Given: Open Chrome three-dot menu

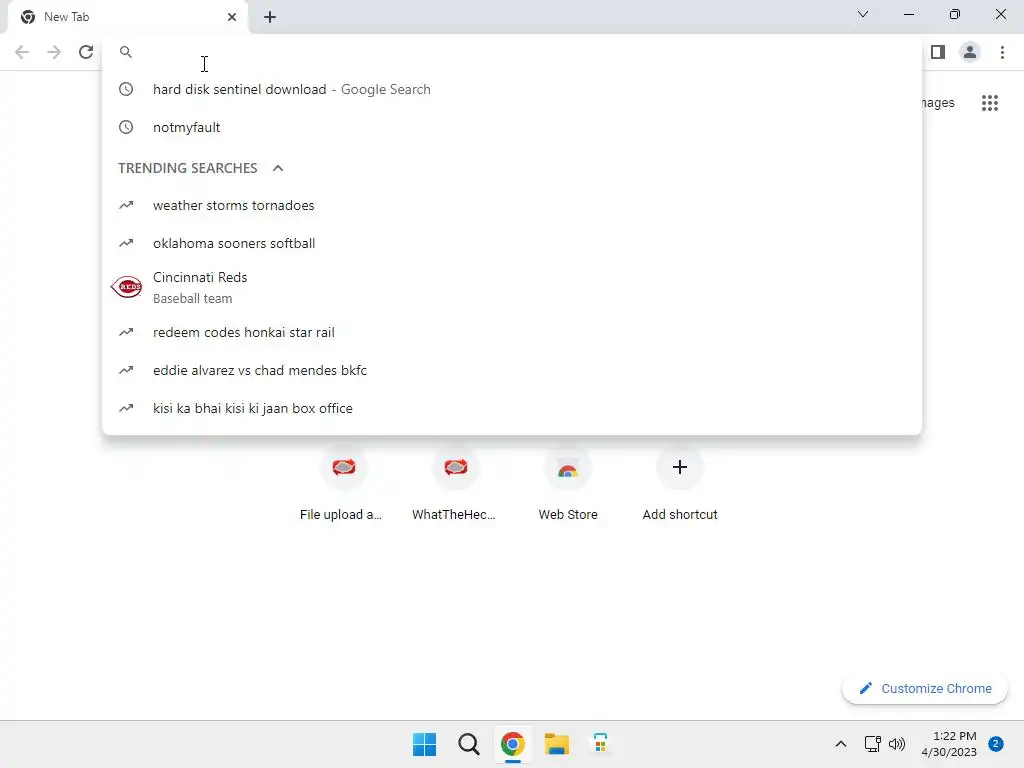Looking at the screenshot, I should pyautogui.click(x=1002, y=52).
